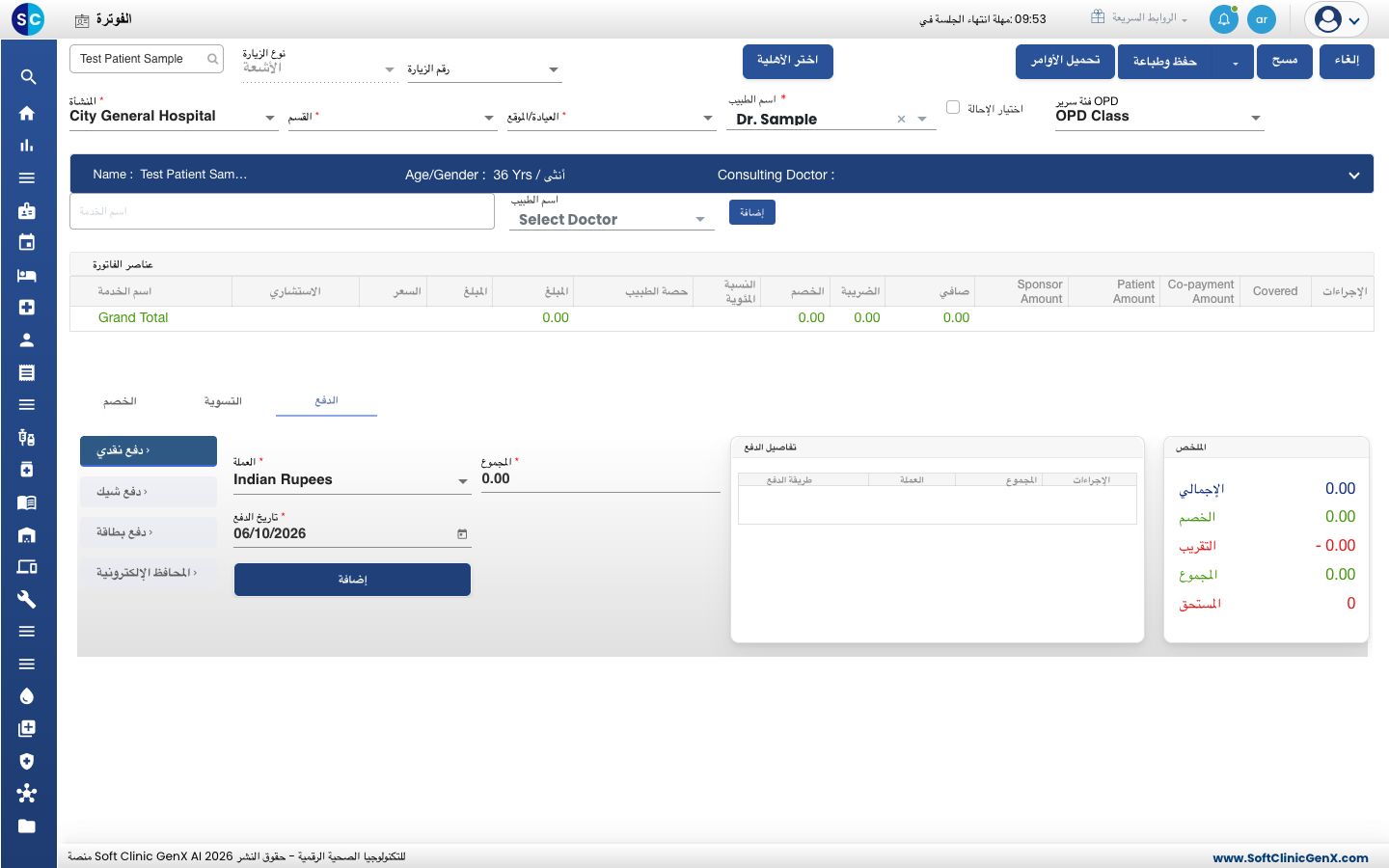Select the دفع نقدي cash payment option

pyautogui.click(x=149, y=450)
